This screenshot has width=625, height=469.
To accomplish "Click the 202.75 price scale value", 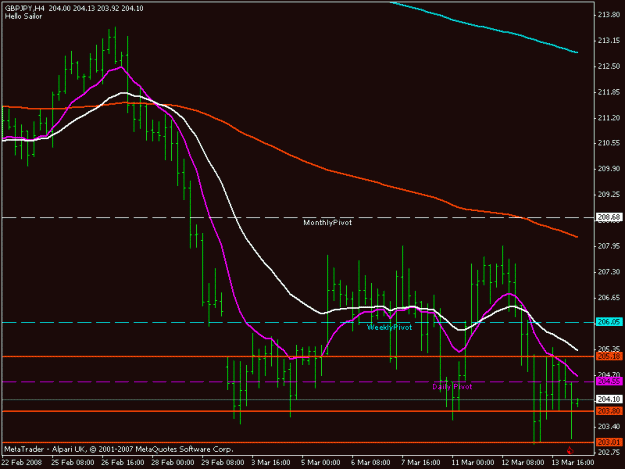I will pyautogui.click(x=609, y=453).
